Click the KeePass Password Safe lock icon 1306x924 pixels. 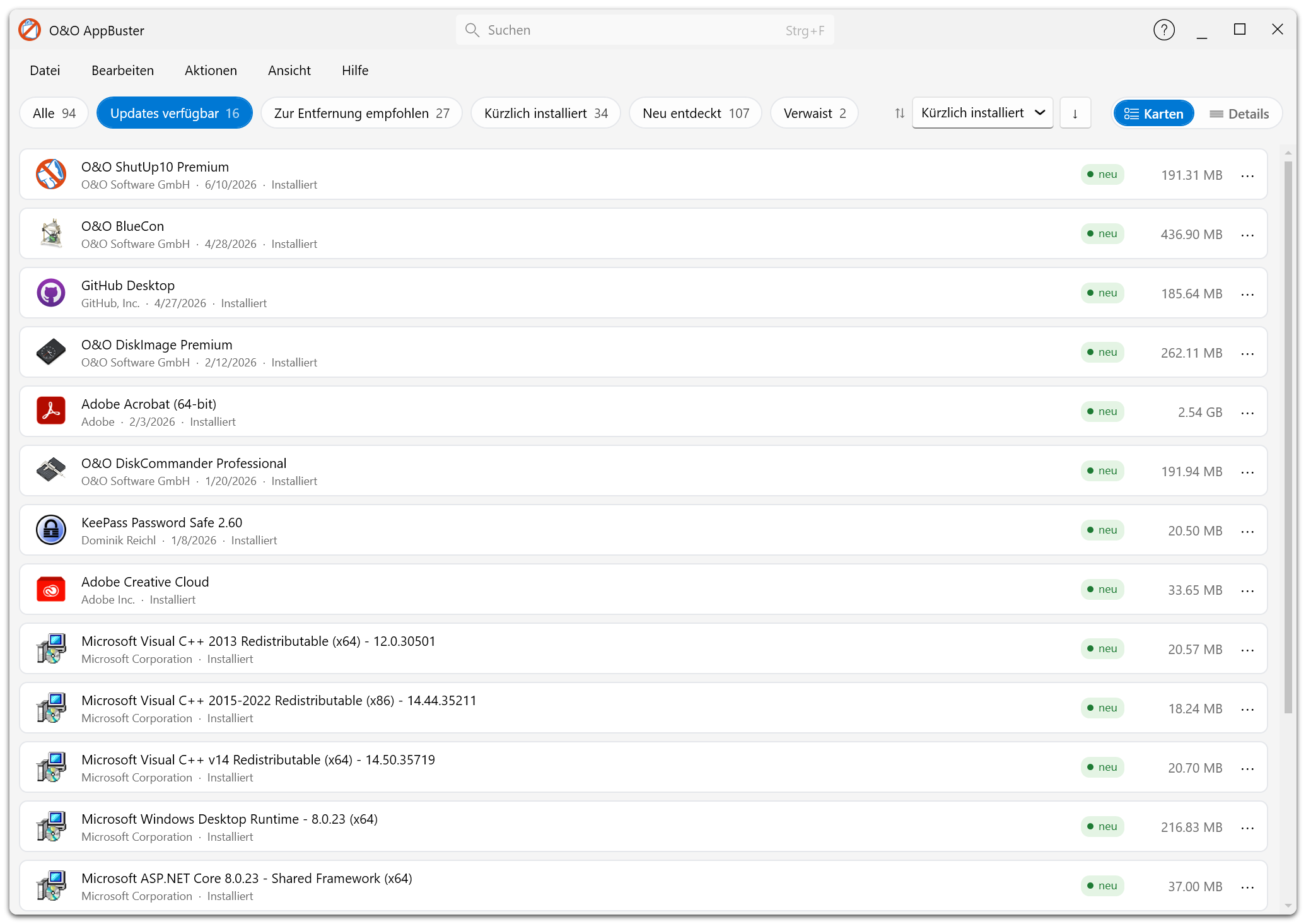[x=51, y=530]
